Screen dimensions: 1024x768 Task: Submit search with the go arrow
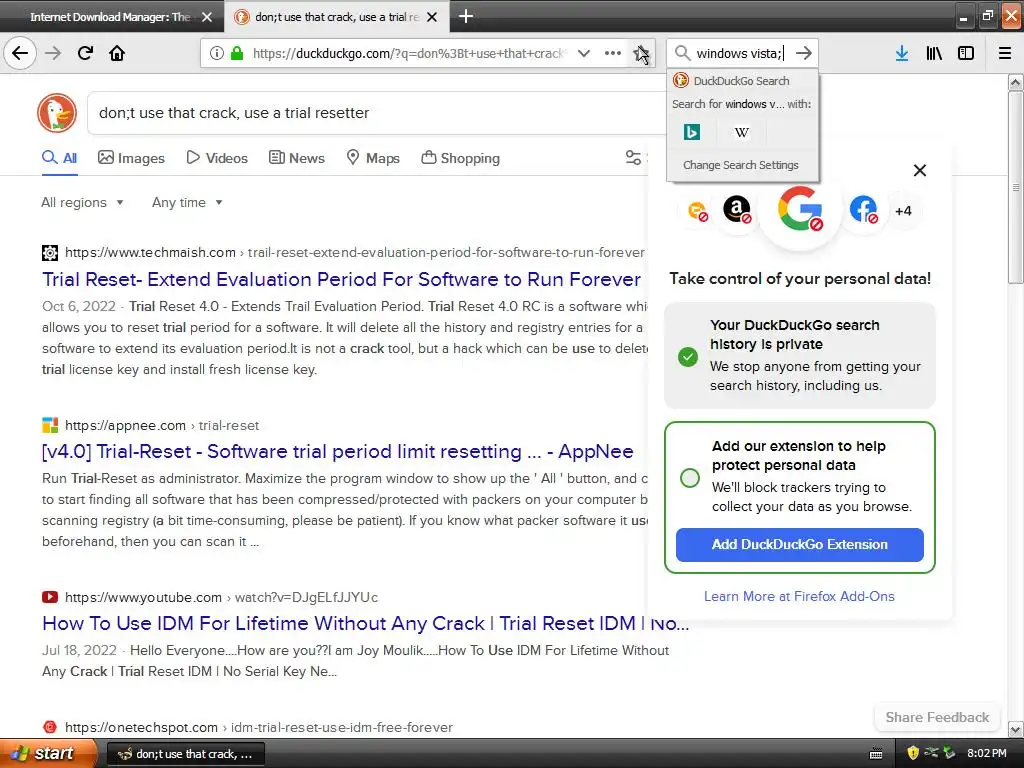tap(804, 53)
